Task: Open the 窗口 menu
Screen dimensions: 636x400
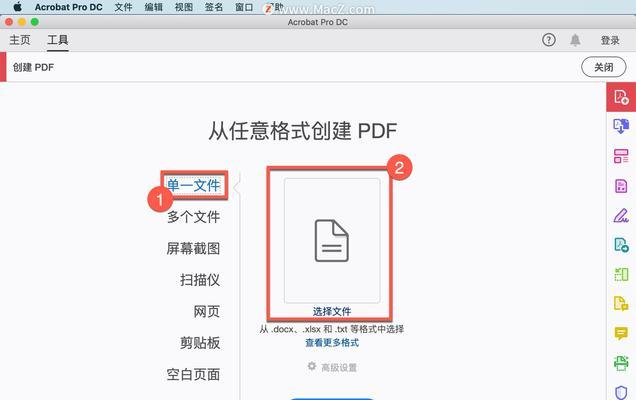Action: (244, 7)
